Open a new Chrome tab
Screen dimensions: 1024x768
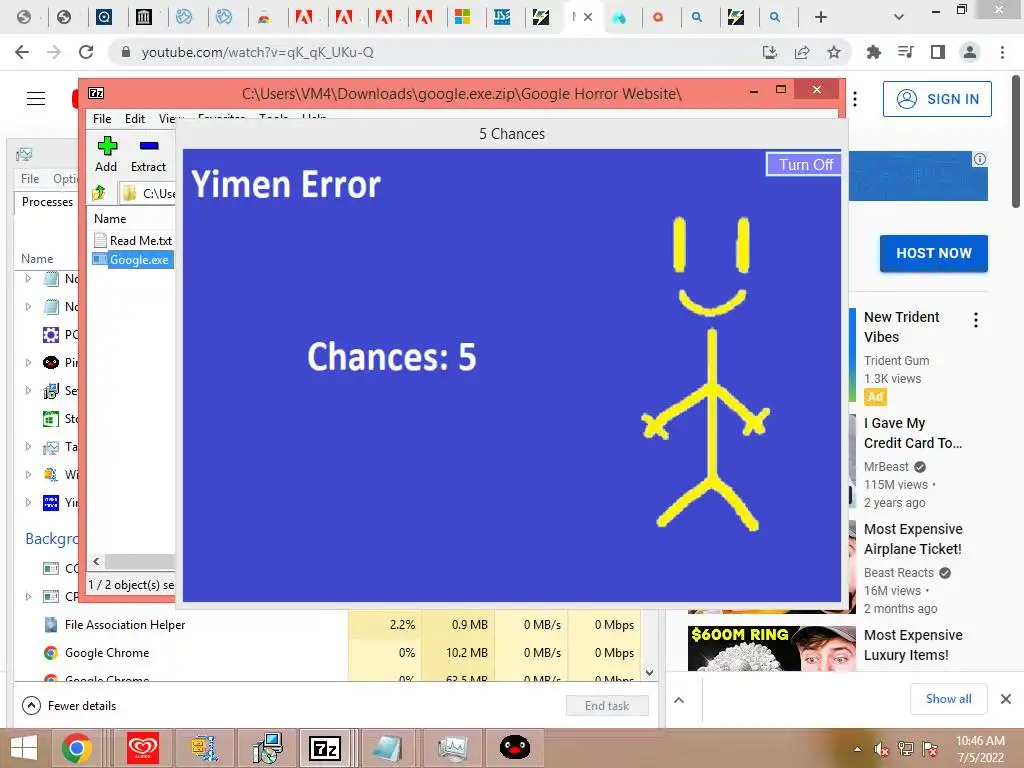[x=821, y=18]
